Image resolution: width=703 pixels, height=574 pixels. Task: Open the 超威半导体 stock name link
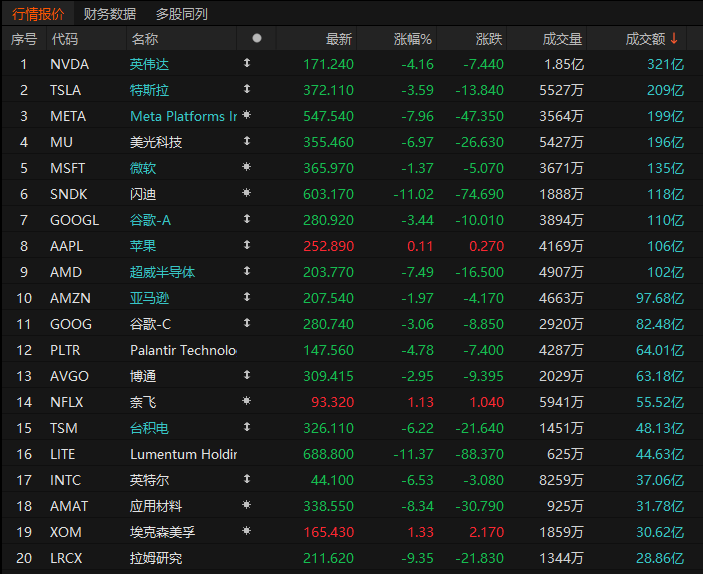click(162, 272)
